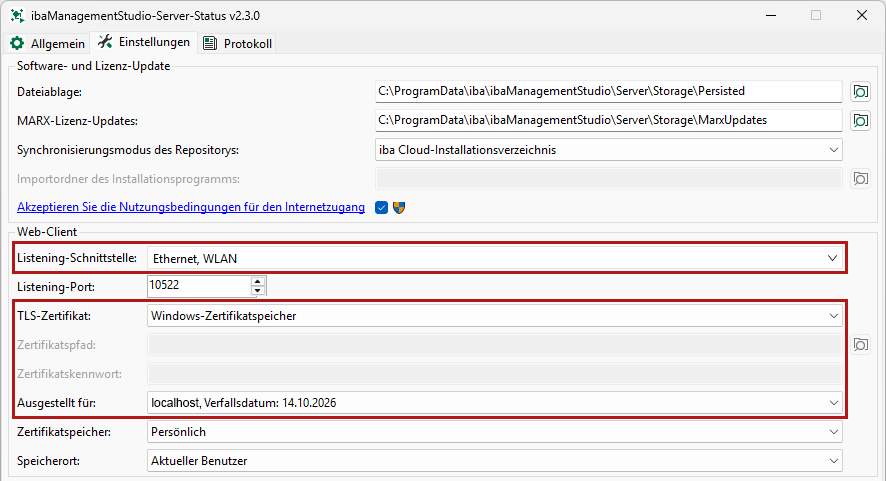The image size is (886, 481).
Task: Click the Synchronisierungsmodus des Repositorys label
Action: click(x=128, y=150)
